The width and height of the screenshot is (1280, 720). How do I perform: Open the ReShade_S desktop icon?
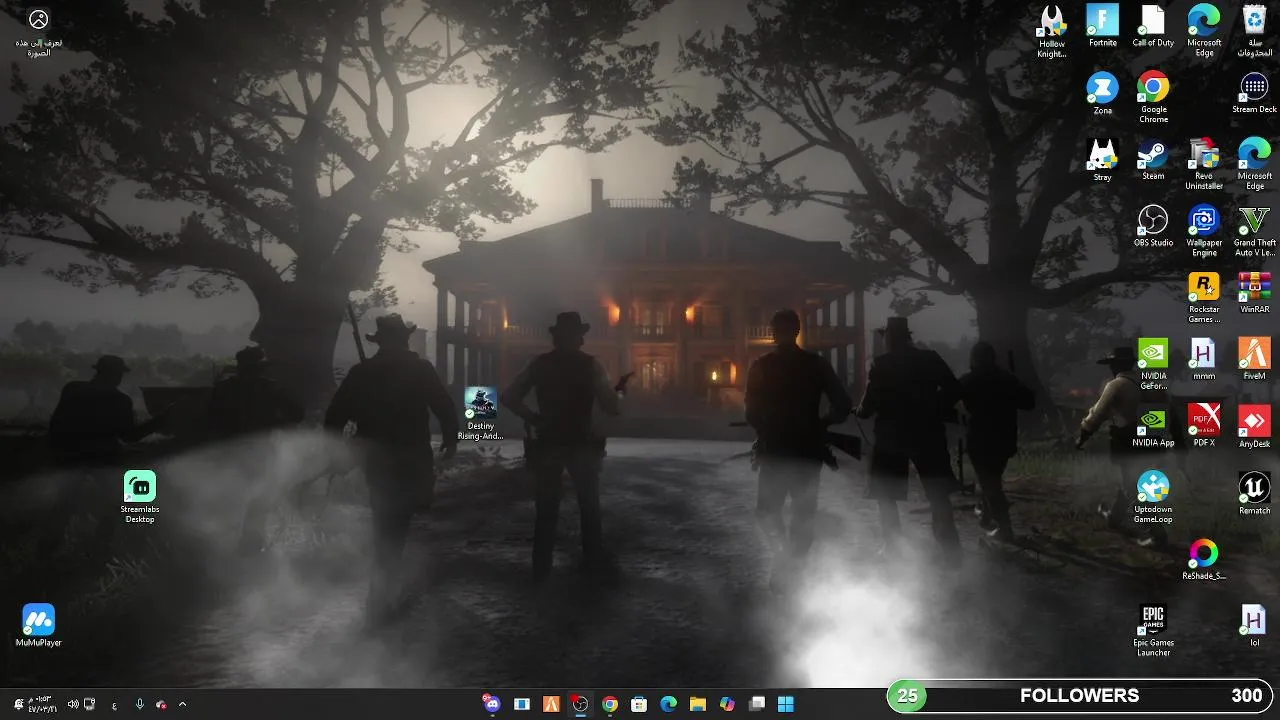pyautogui.click(x=1204, y=560)
